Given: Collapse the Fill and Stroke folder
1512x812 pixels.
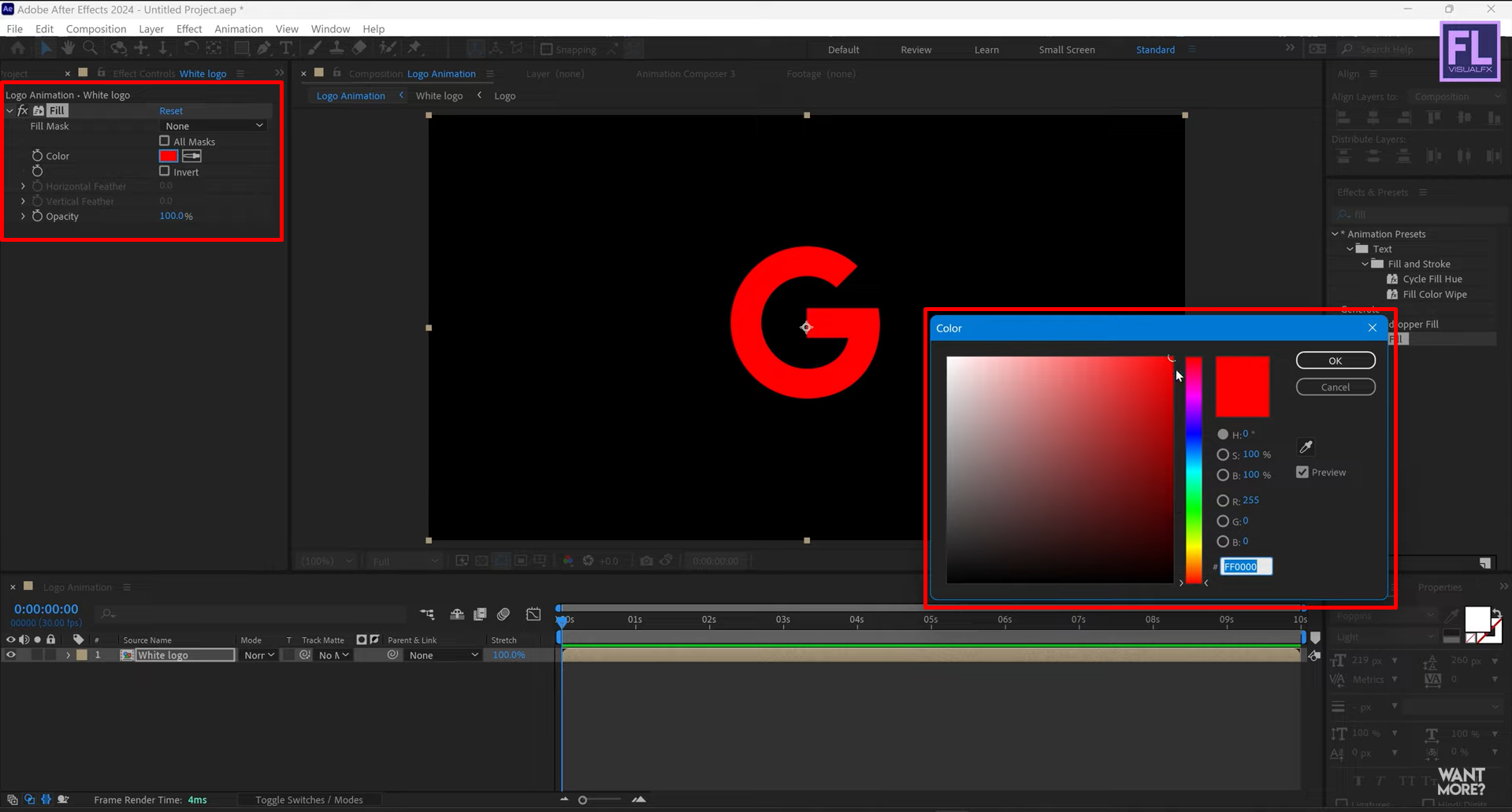Looking at the screenshot, I should pyautogui.click(x=1365, y=264).
